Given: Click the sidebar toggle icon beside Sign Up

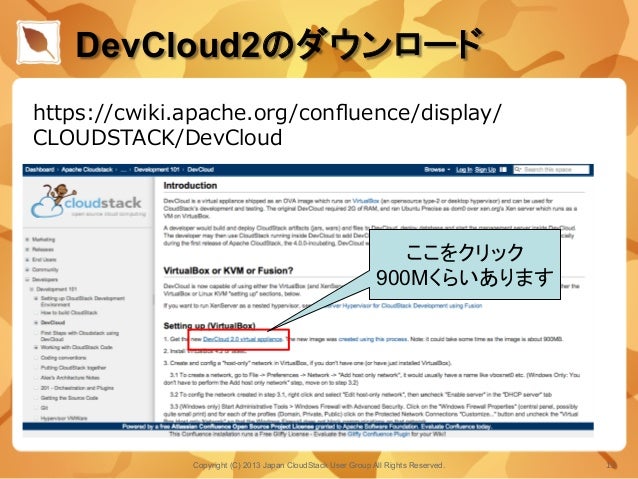Looking at the screenshot, I should [503, 169].
